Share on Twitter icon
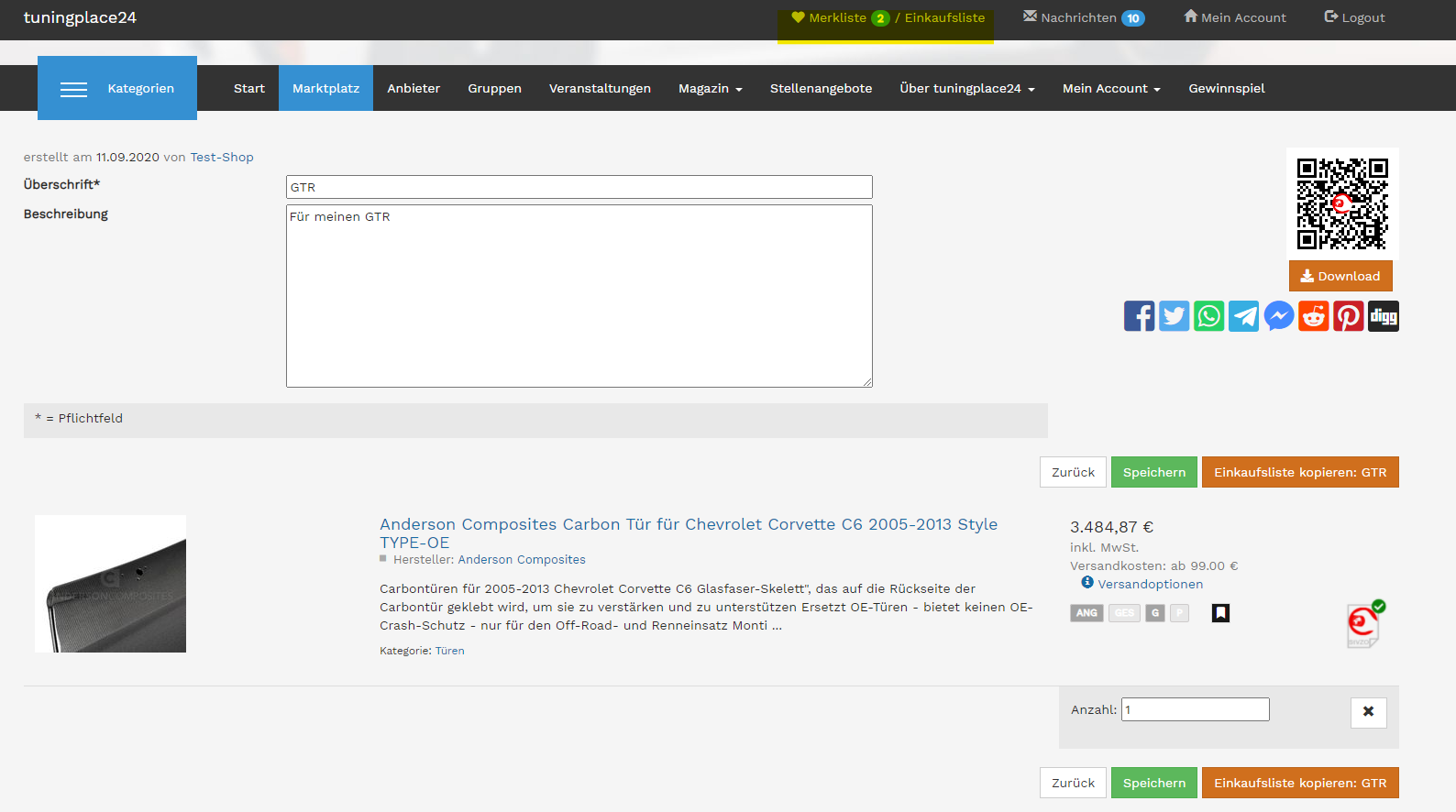 pyautogui.click(x=1174, y=316)
